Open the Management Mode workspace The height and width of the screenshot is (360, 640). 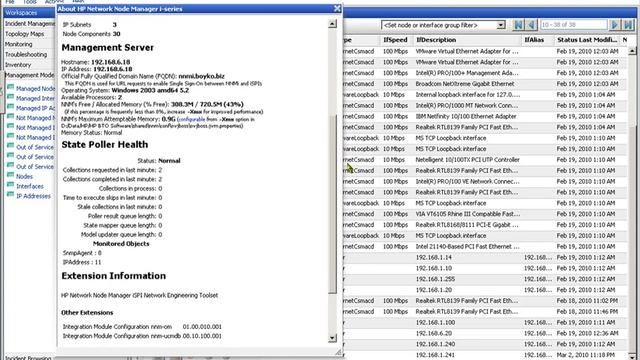29,75
